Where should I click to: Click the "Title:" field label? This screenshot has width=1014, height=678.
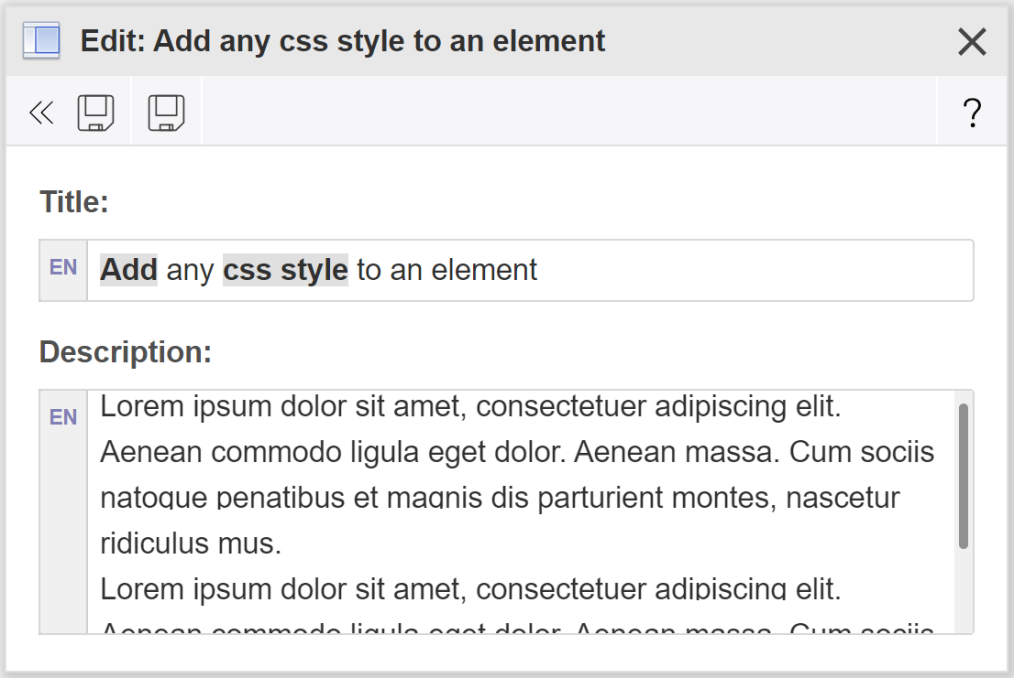[x=74, y=203]
